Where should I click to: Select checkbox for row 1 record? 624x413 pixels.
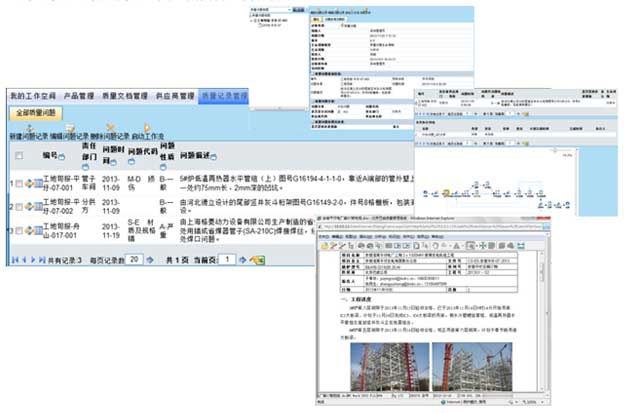coord(19,184)
